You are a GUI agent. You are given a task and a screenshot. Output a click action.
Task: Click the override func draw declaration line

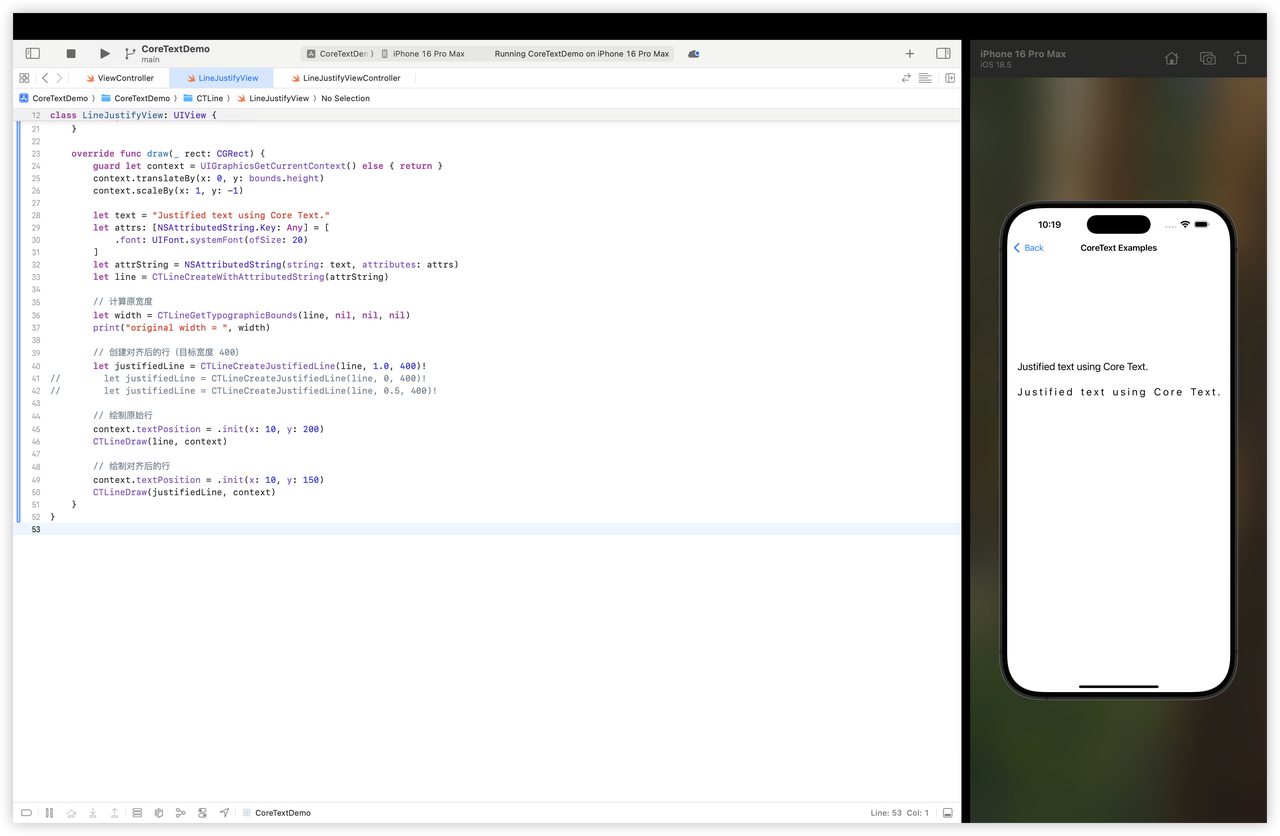[168, 154]
